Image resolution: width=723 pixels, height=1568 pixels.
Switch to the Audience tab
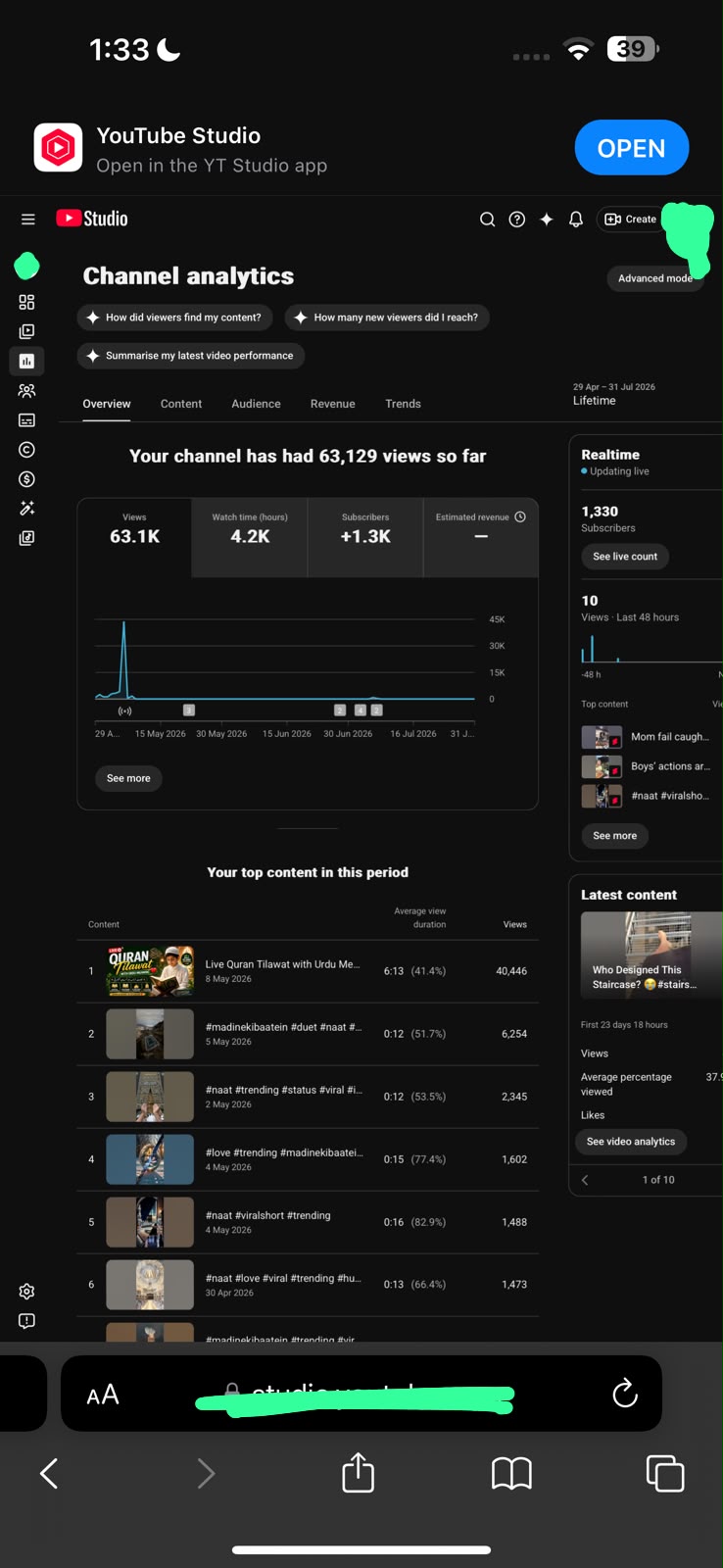[256, 404]
